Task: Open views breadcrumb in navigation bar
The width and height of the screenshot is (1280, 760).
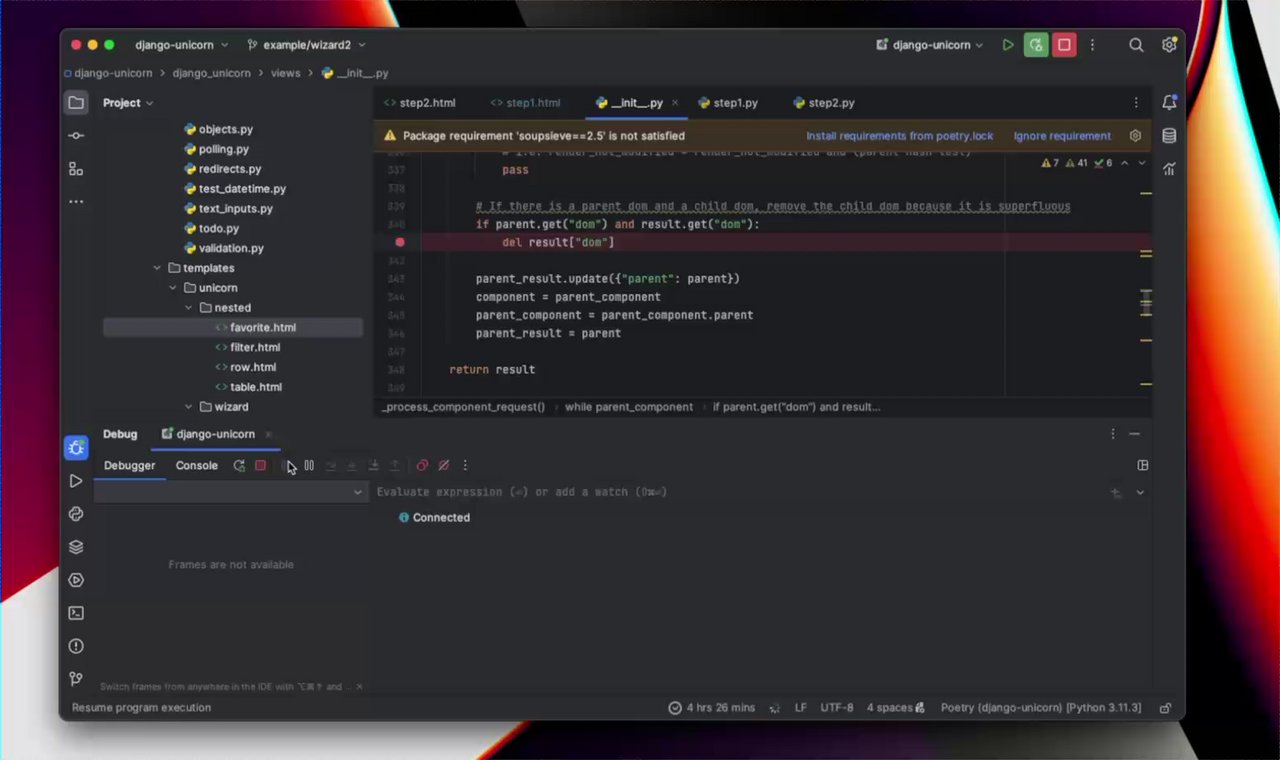Action: tap(285, 73)
